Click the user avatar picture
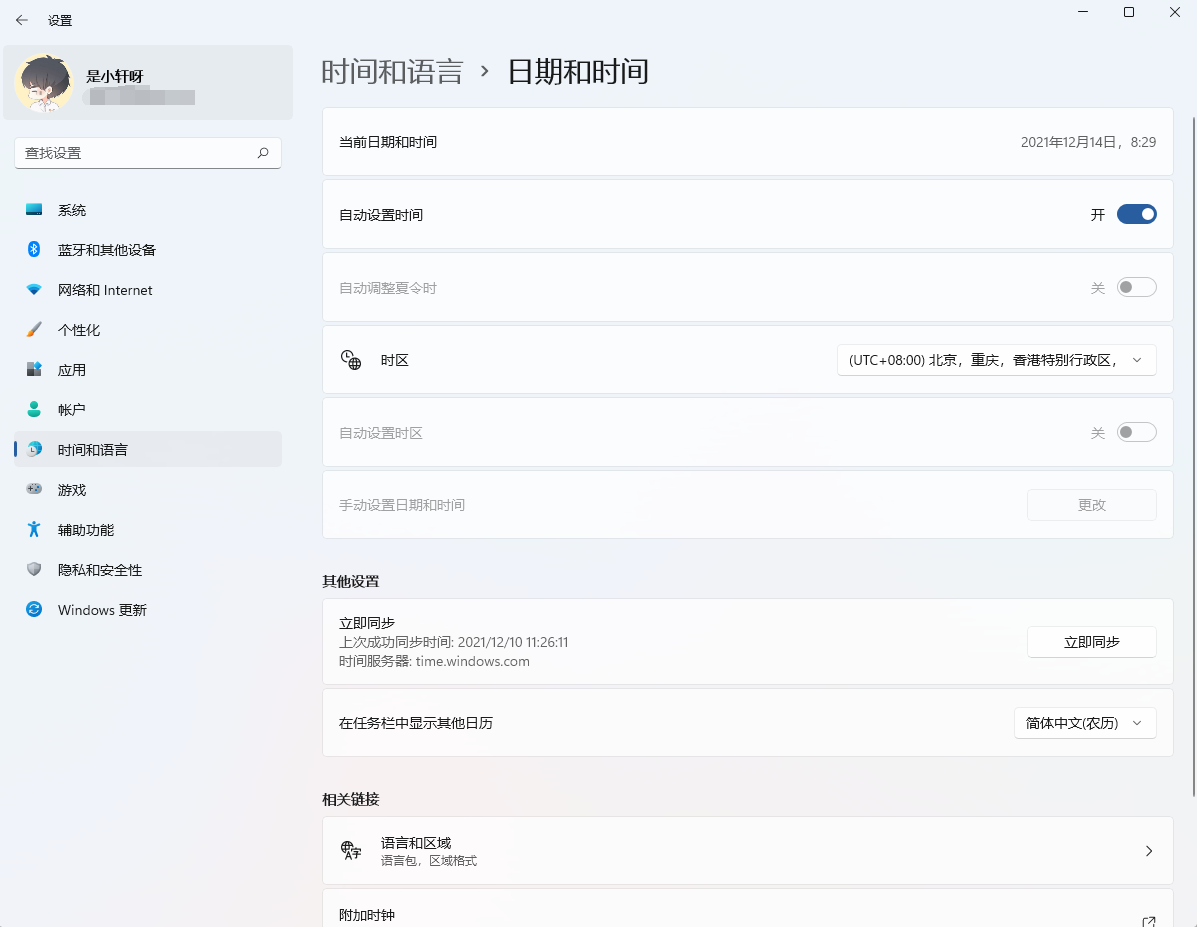 (x=44, y=82)
